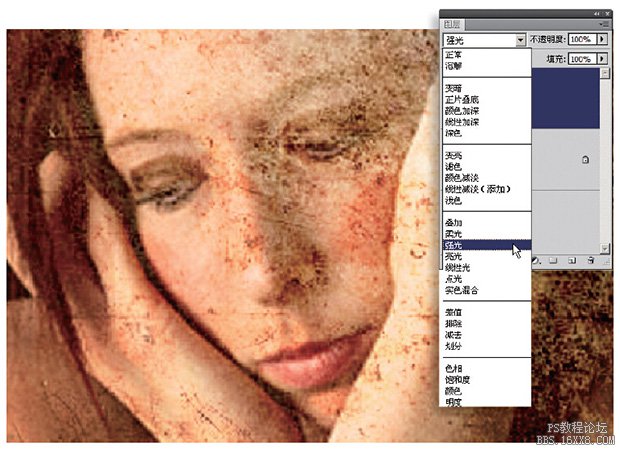Open the Layers panel options menu icon
This screenshot has height=450, width=620.
point(604,25)
